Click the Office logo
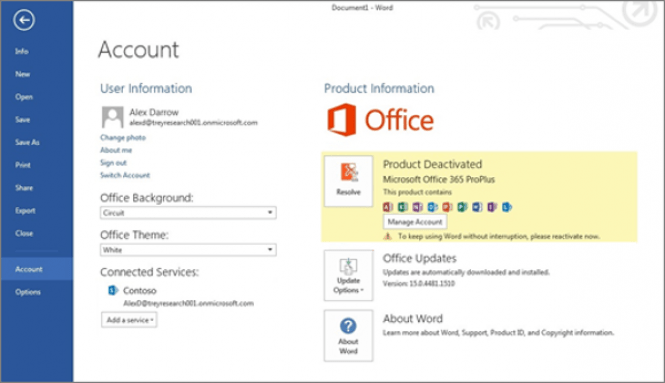 [x=380, y=120]
